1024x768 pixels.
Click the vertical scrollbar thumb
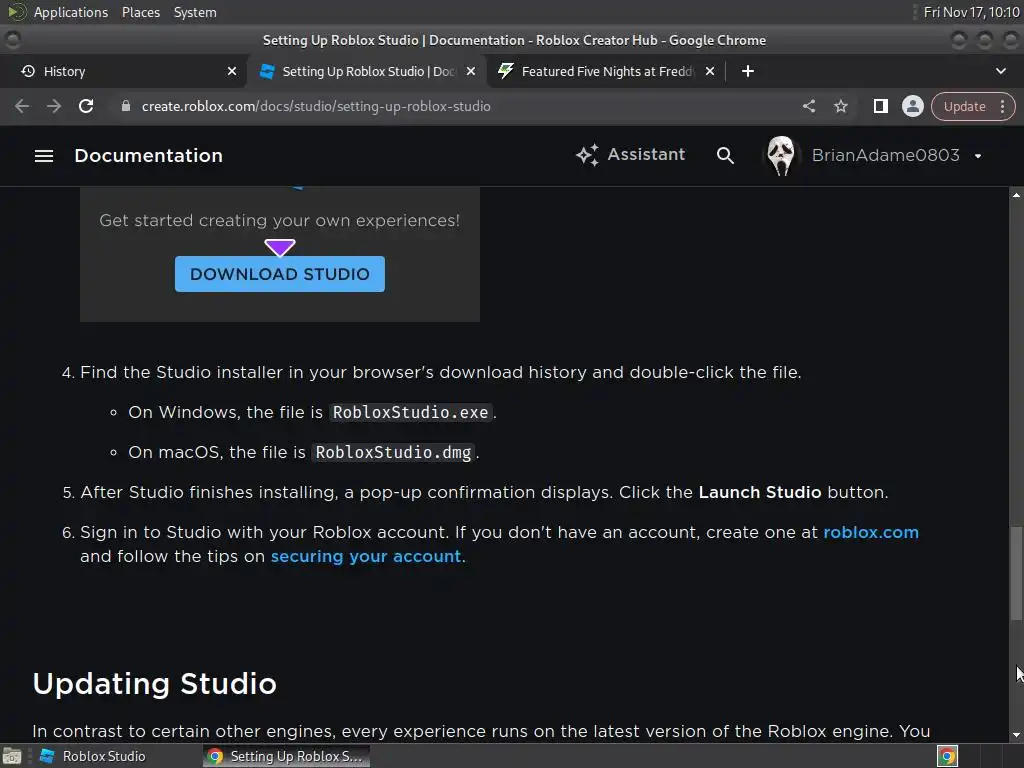tap(1016, 573)
